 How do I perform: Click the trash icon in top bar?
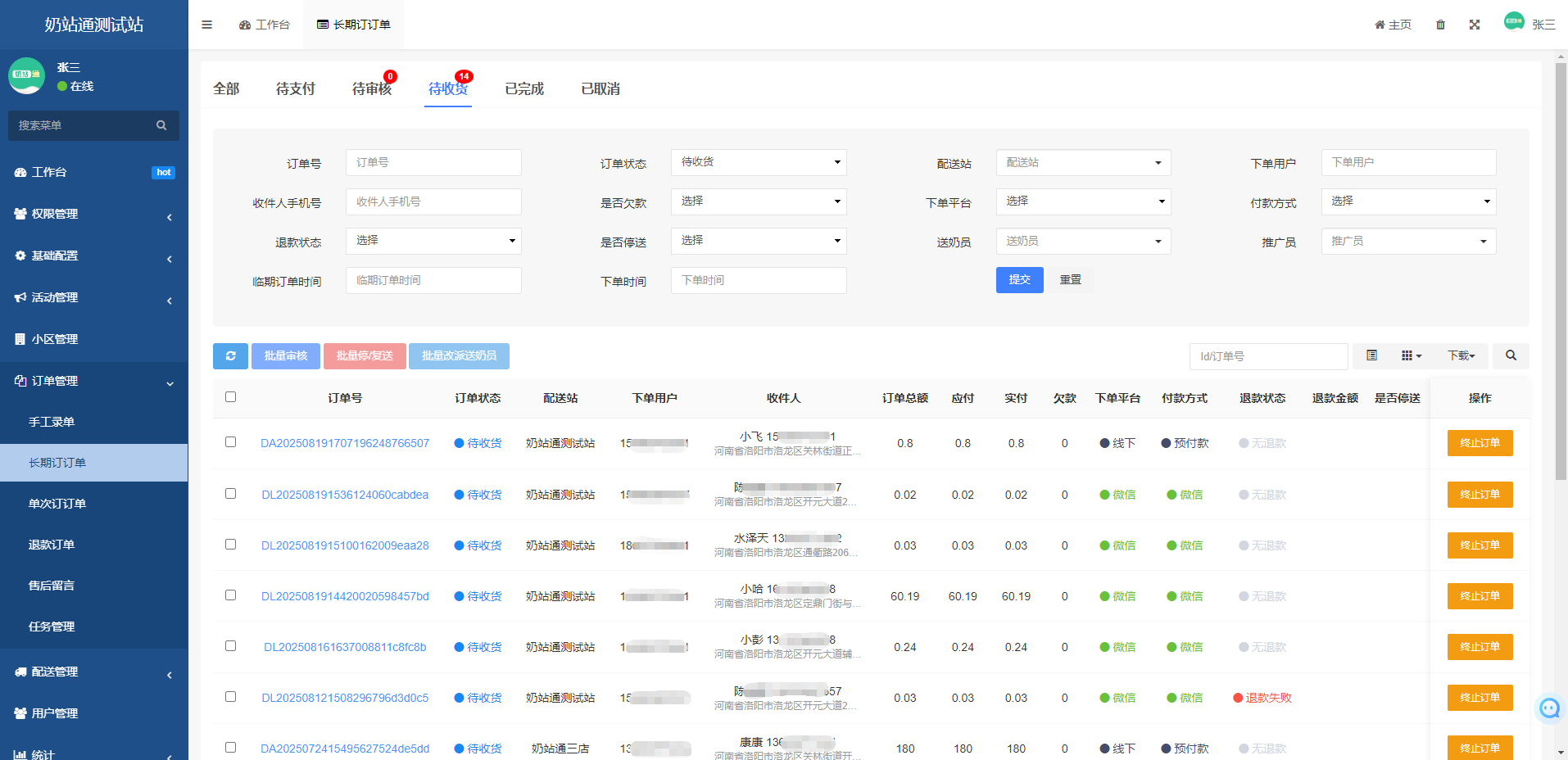pyautogui.click(x=1440, y=25)
